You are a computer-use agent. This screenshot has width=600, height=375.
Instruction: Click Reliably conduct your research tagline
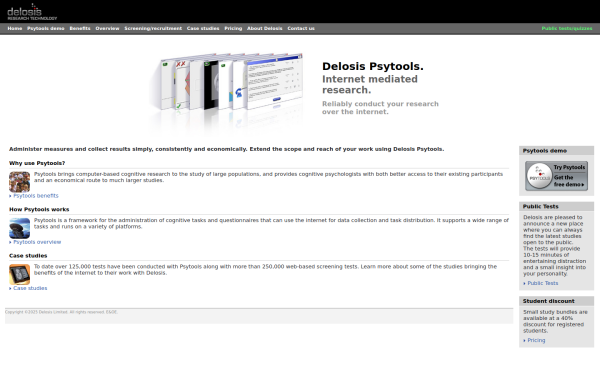tap(380, 108)
